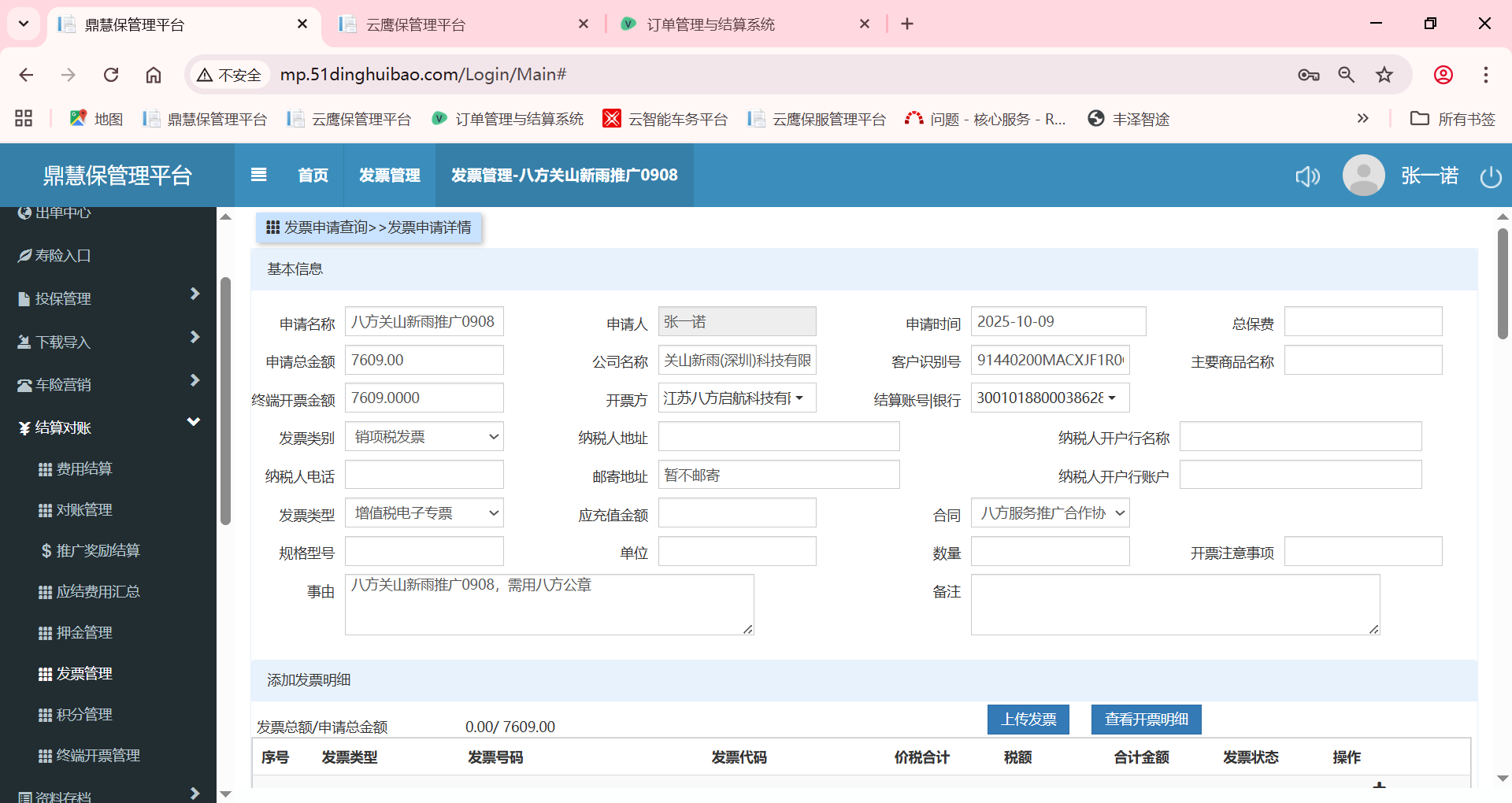This screenshot has height=803, width=1512.
Task: Switch to 云鹰保管理平台 browser tab
Action: [461, 24]
